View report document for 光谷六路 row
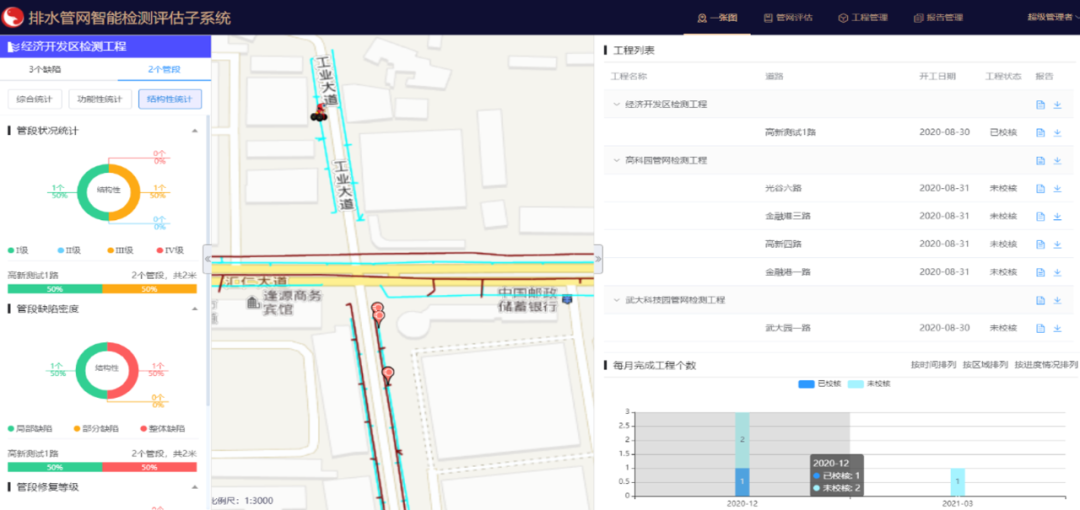1080x510 pixels. [1040, 188]
